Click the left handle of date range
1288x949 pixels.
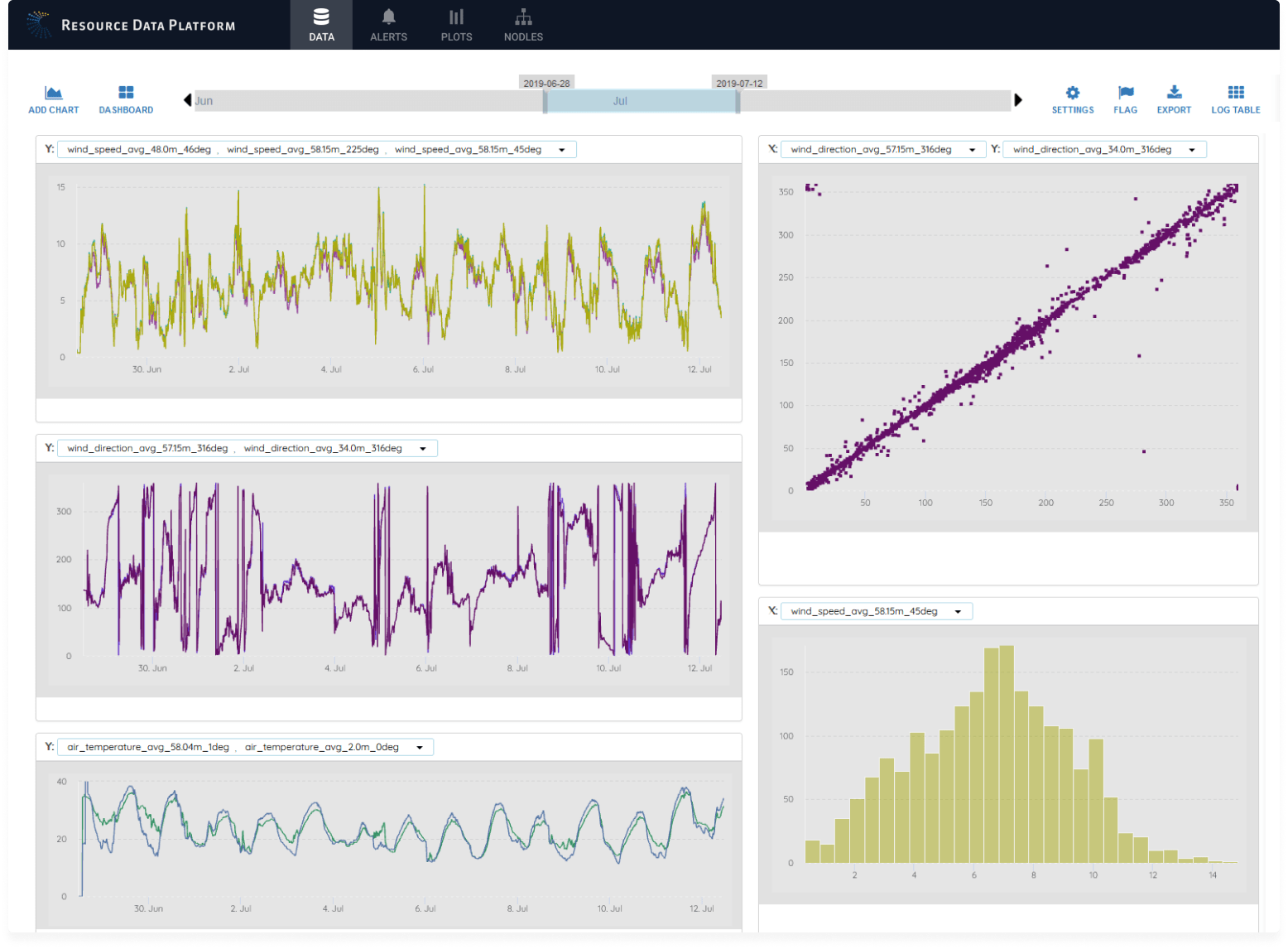point(545,101)
